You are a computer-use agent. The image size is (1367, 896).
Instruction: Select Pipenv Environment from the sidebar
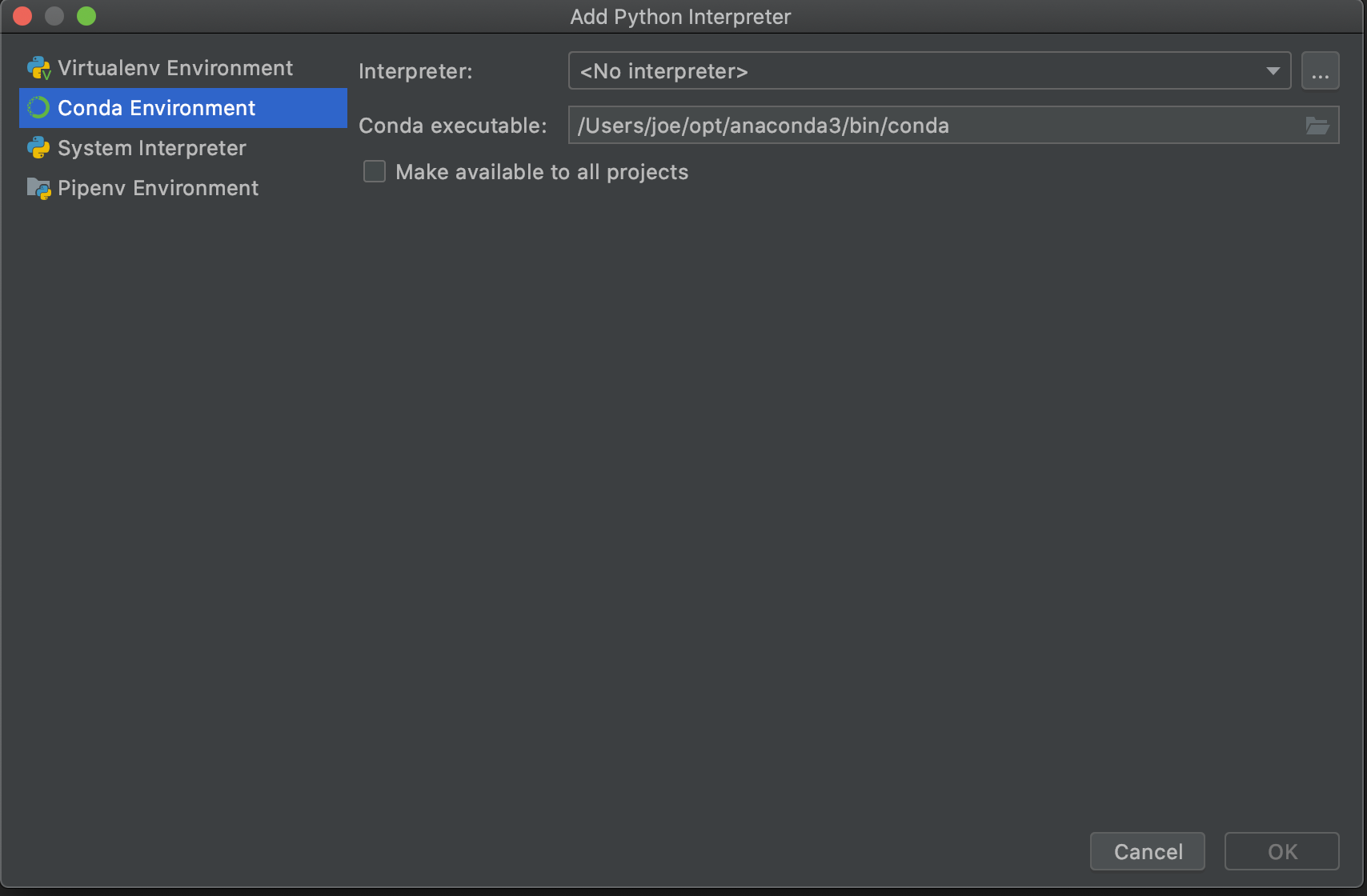pos(158,187)
